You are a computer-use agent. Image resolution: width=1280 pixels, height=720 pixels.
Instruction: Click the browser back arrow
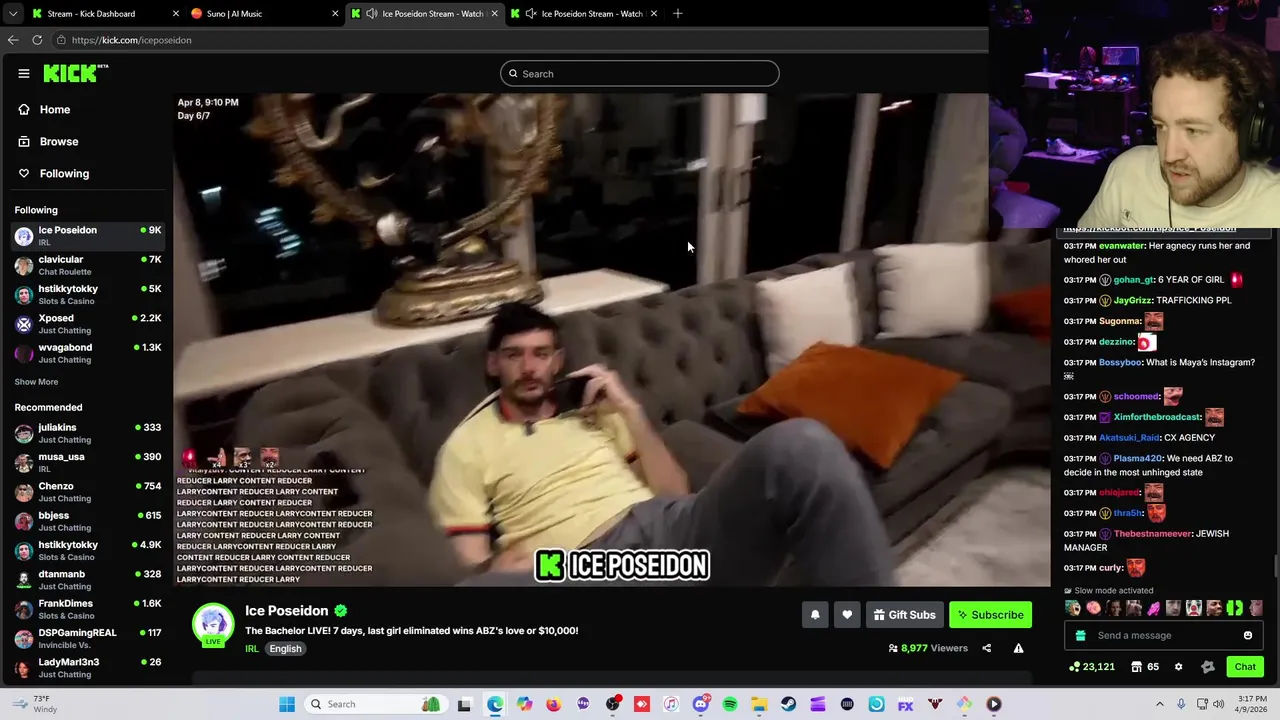coord(13,40)
